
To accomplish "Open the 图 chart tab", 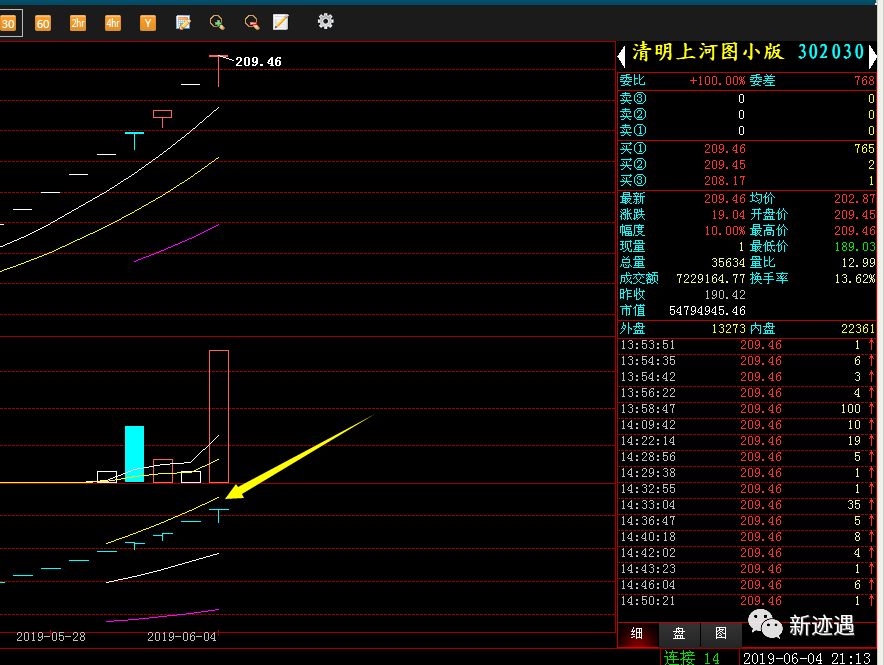I will point(721,633).
